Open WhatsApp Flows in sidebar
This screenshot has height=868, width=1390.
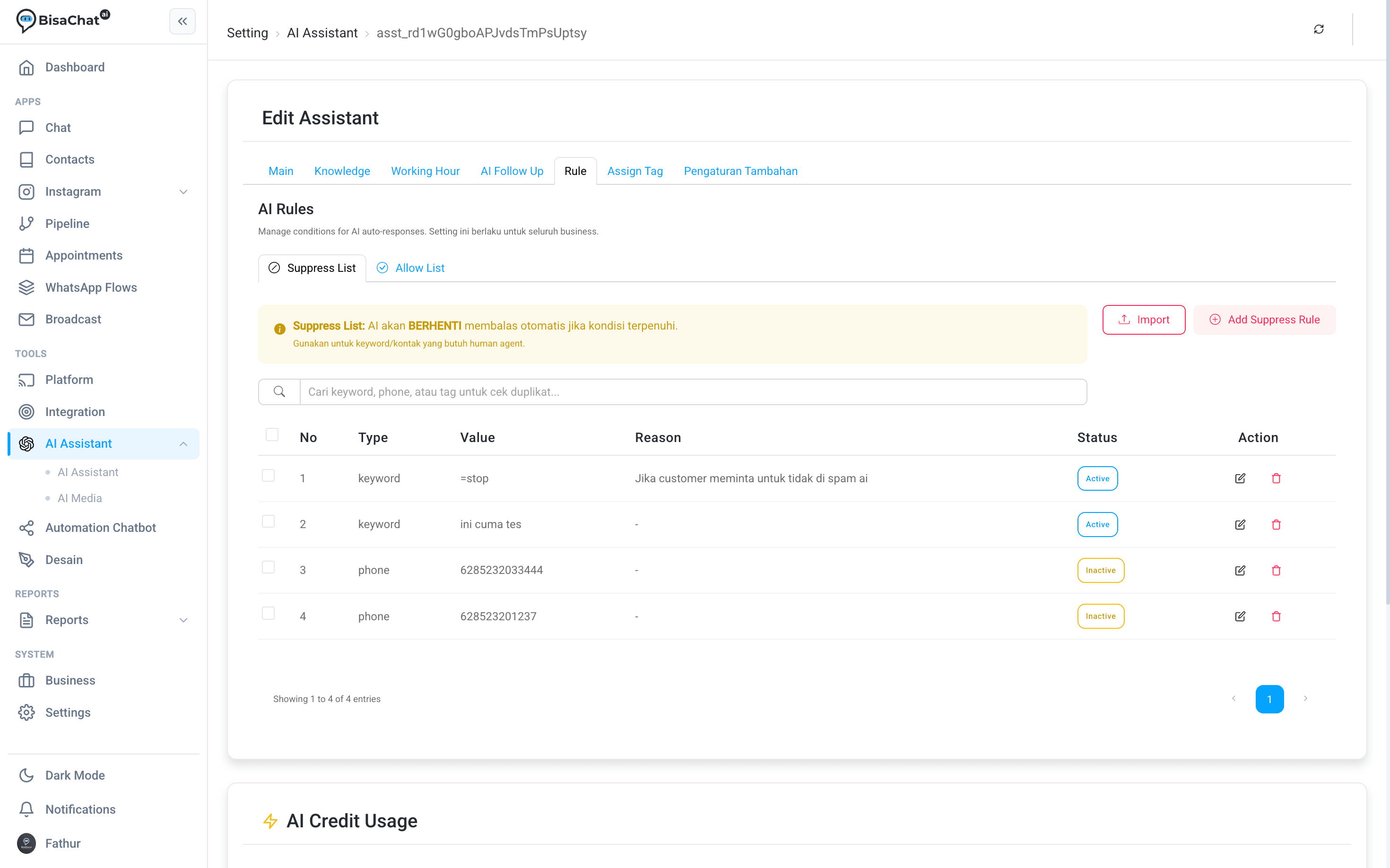point(104,287)
